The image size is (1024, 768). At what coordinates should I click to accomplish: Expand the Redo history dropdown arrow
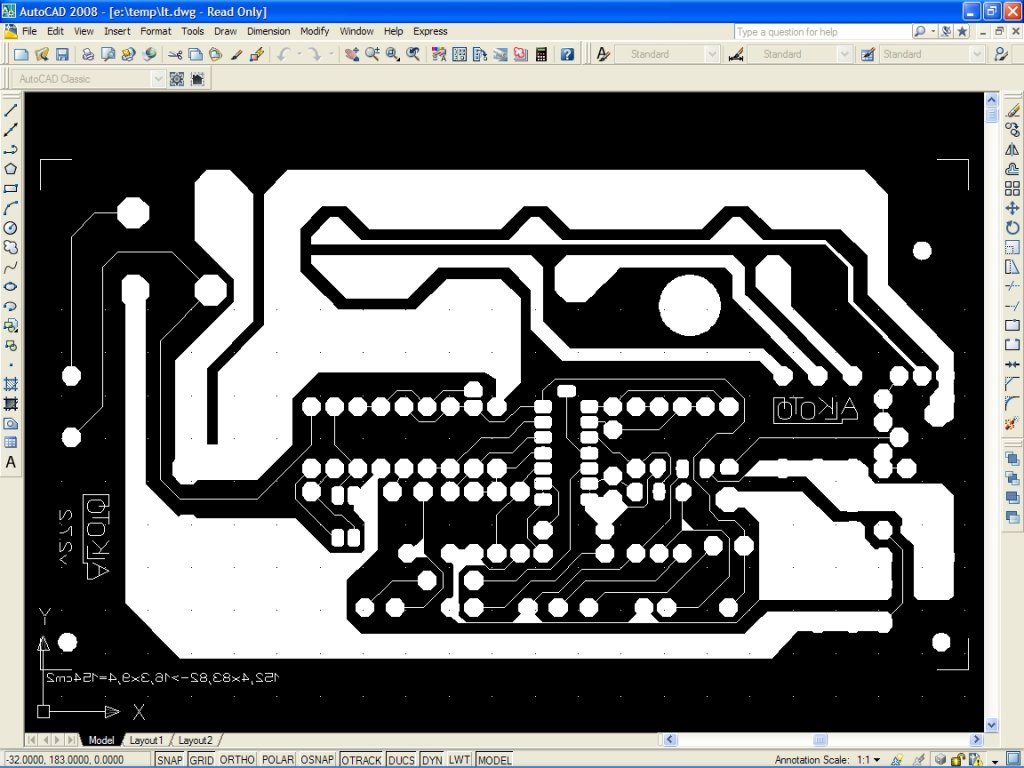(331, 54)
